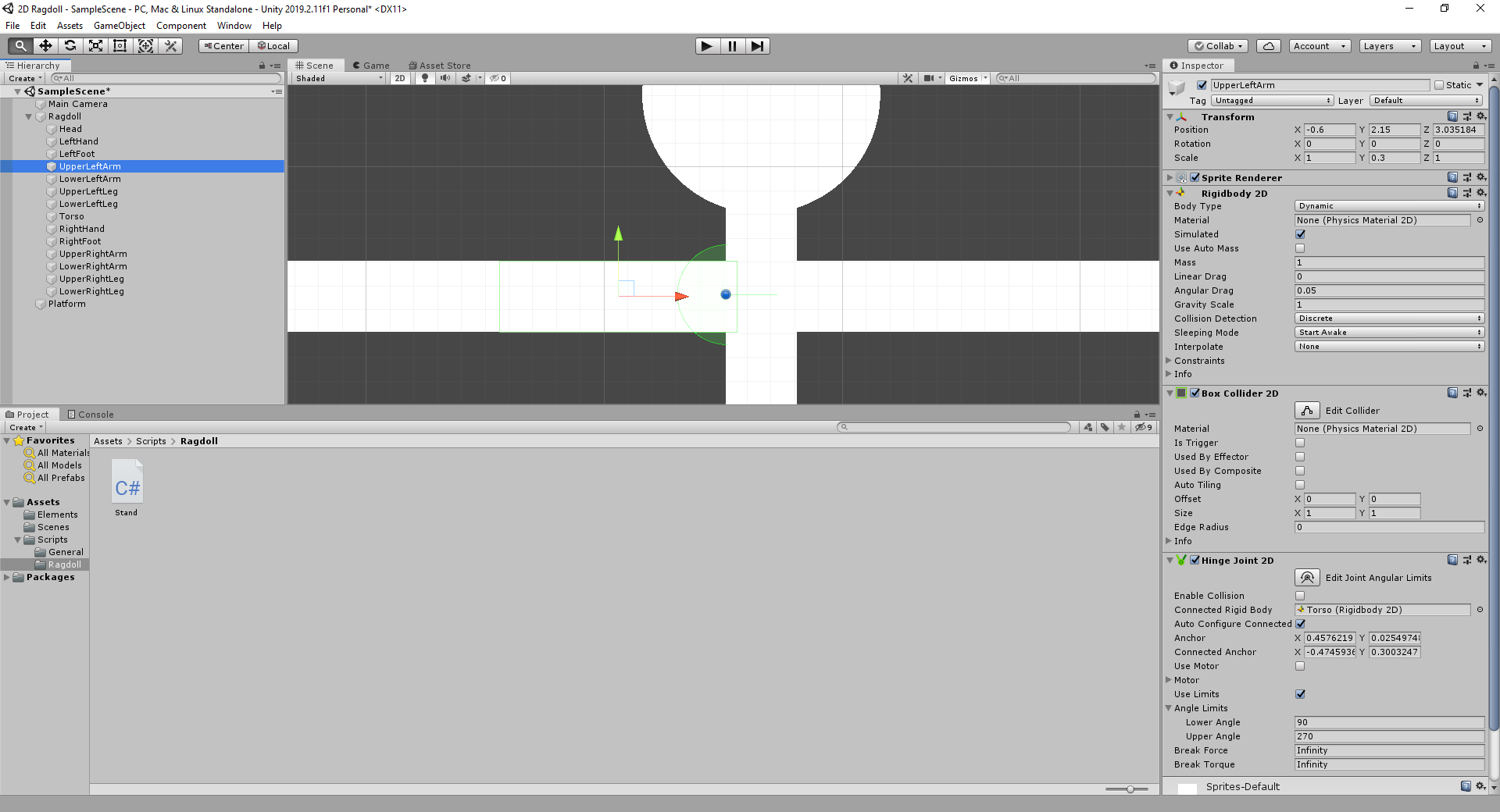
Task: Switch to the Console tab
Action: [91, 415]
